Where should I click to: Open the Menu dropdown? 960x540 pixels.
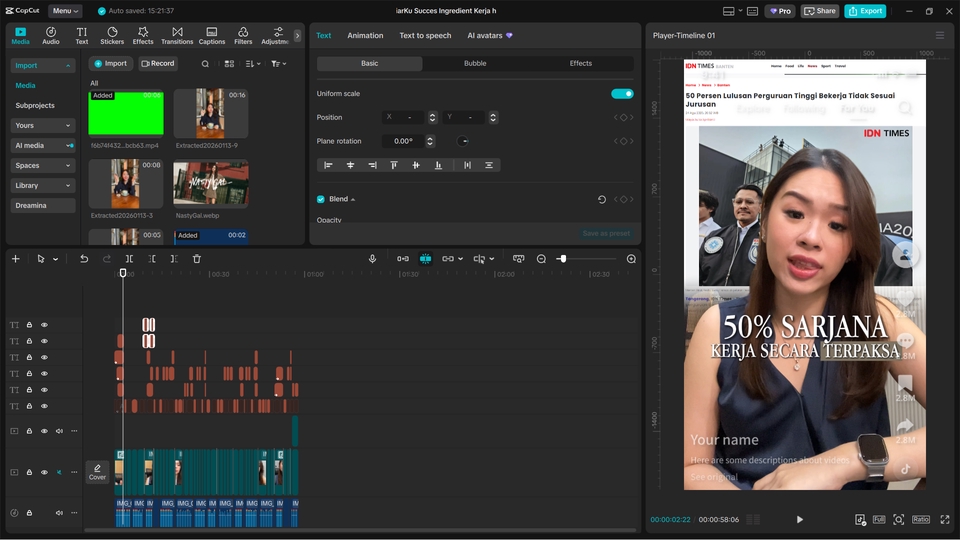click(65, 11)
